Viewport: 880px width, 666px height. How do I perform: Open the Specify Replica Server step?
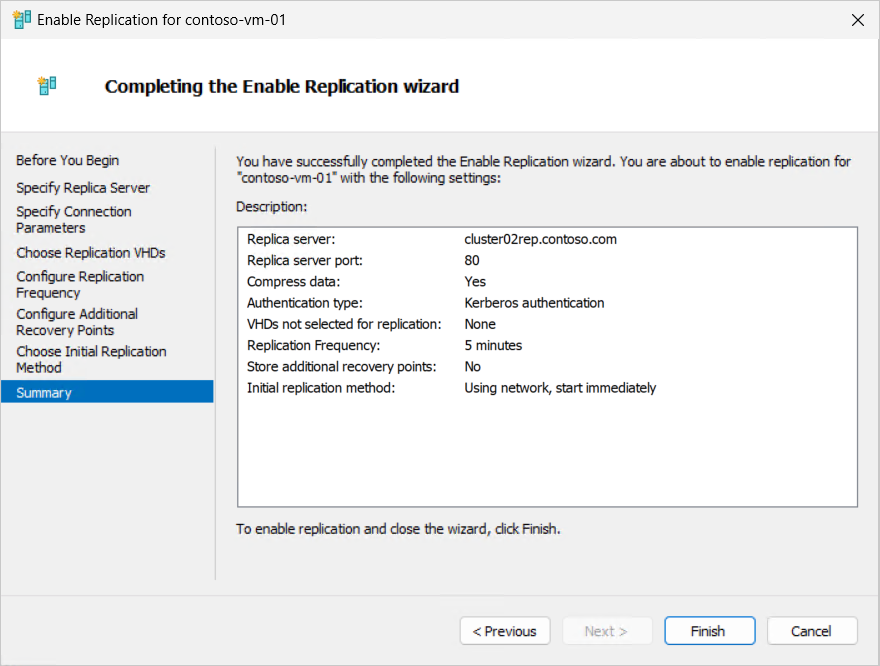(83, 188)
